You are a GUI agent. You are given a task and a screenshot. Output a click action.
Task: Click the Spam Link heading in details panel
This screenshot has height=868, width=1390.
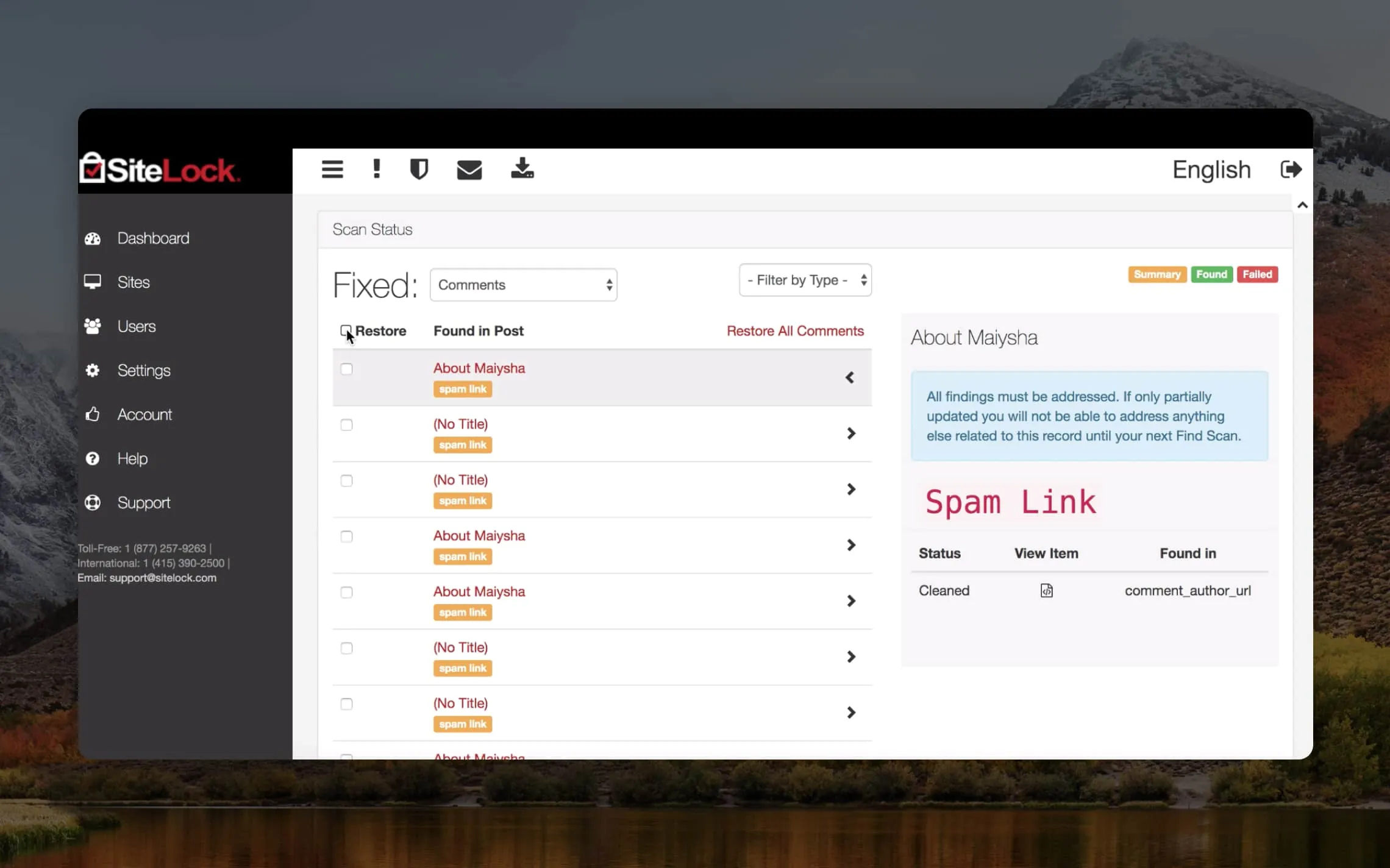click(x=1010, y=502)
